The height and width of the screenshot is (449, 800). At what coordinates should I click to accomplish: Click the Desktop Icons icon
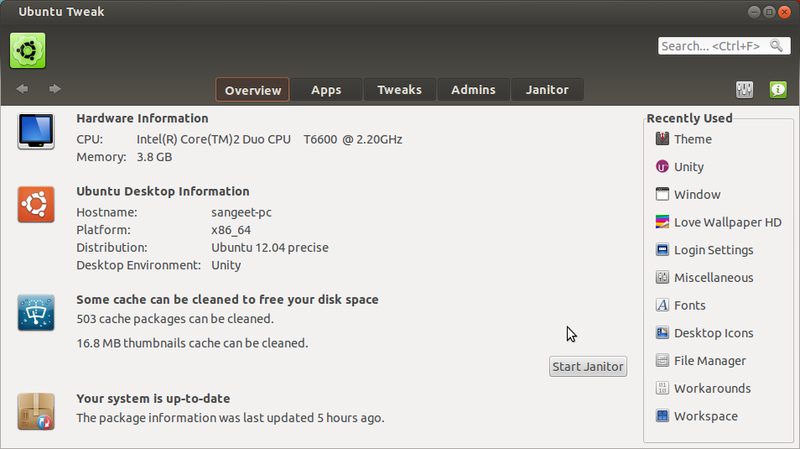662,333
